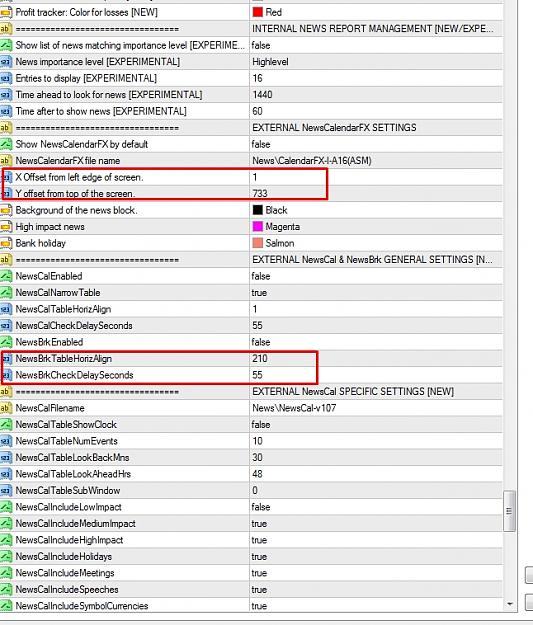Click the bool icon beside Show NewsCalendarFX by default

(x=6, y=144)
